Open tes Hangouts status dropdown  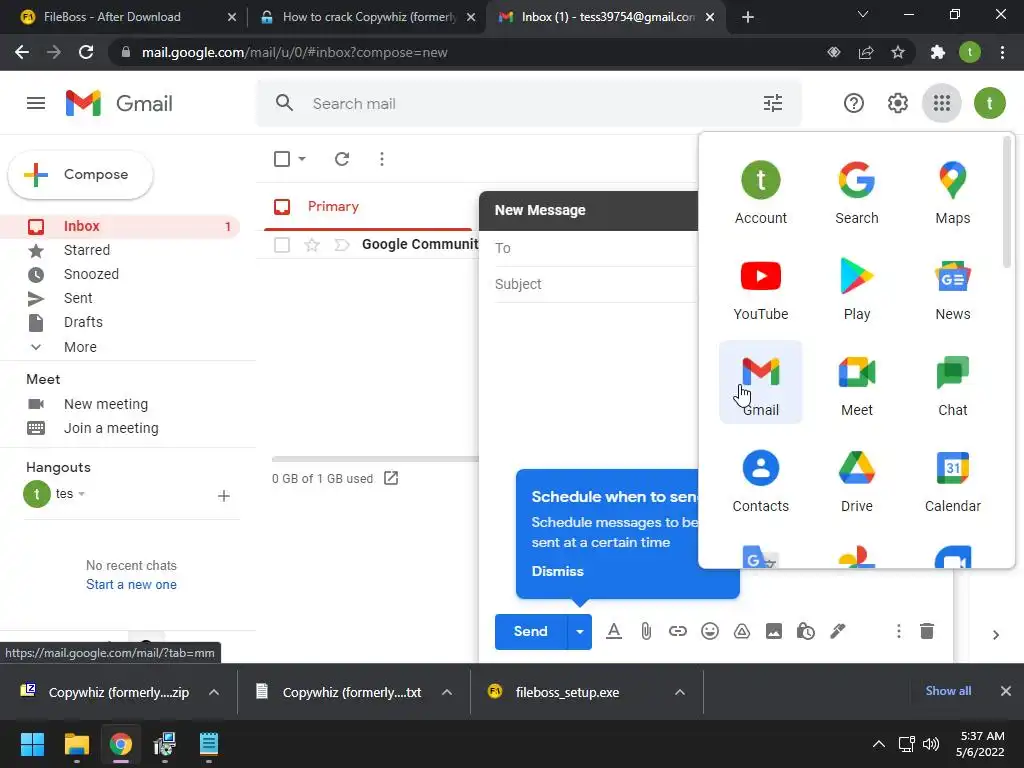pos(82,494)
